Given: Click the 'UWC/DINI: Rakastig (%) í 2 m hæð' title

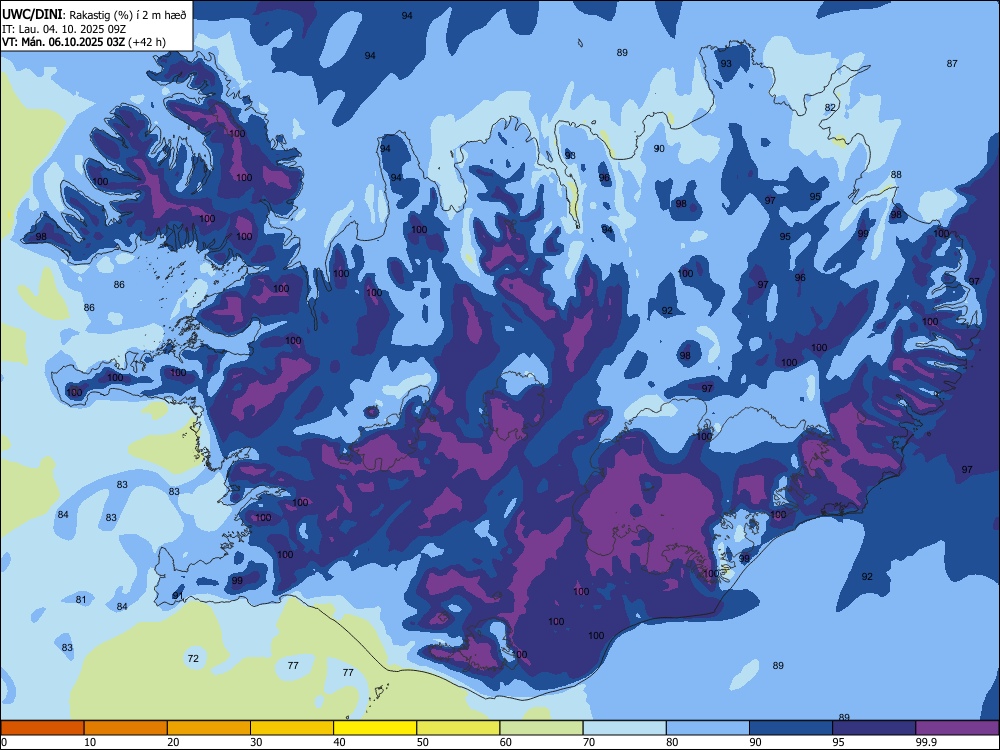Looking at the screenshot, I should click(x=94, y=15).
